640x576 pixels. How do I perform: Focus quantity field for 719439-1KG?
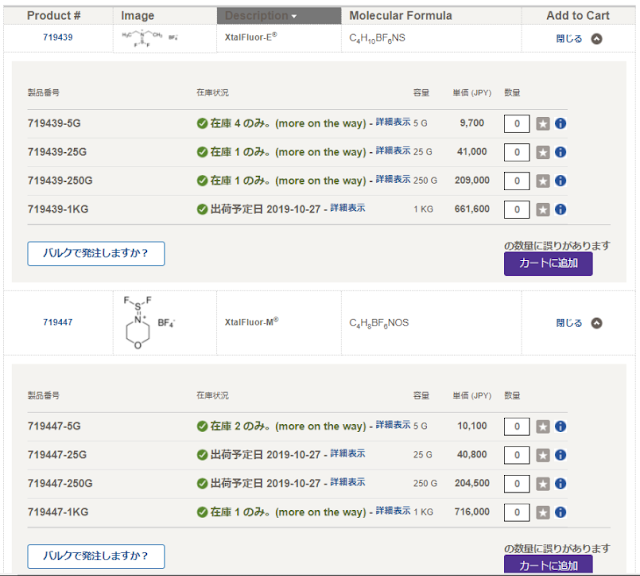coord(517,209)
